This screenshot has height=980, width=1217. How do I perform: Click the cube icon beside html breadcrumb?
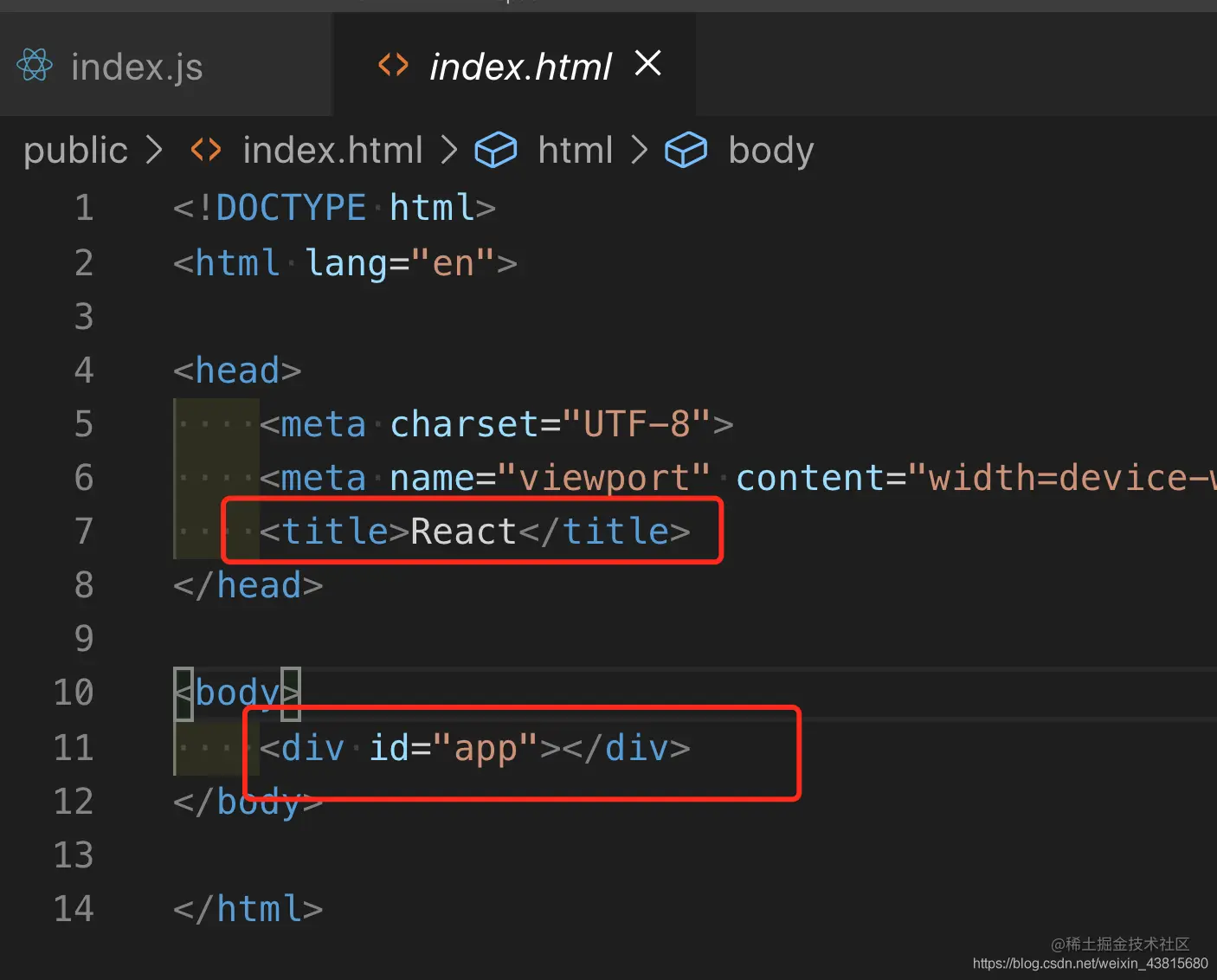(x=496, y=150)
